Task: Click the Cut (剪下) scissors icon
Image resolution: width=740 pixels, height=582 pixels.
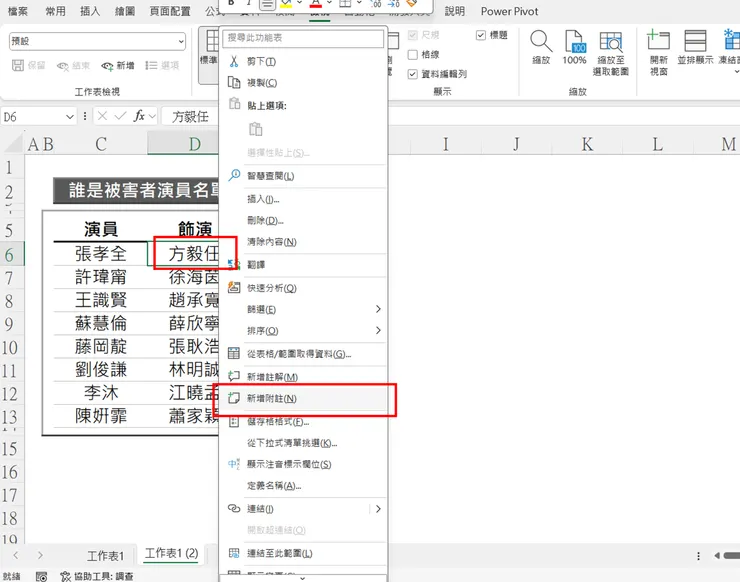Action: (x=234, y=61)
